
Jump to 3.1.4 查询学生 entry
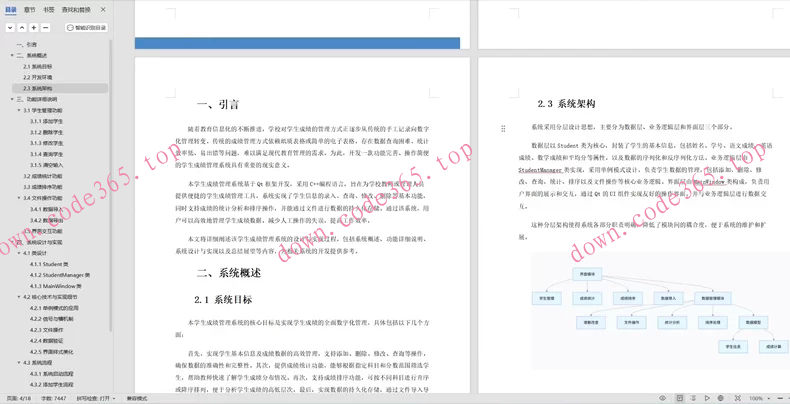[x=46, y=154]
